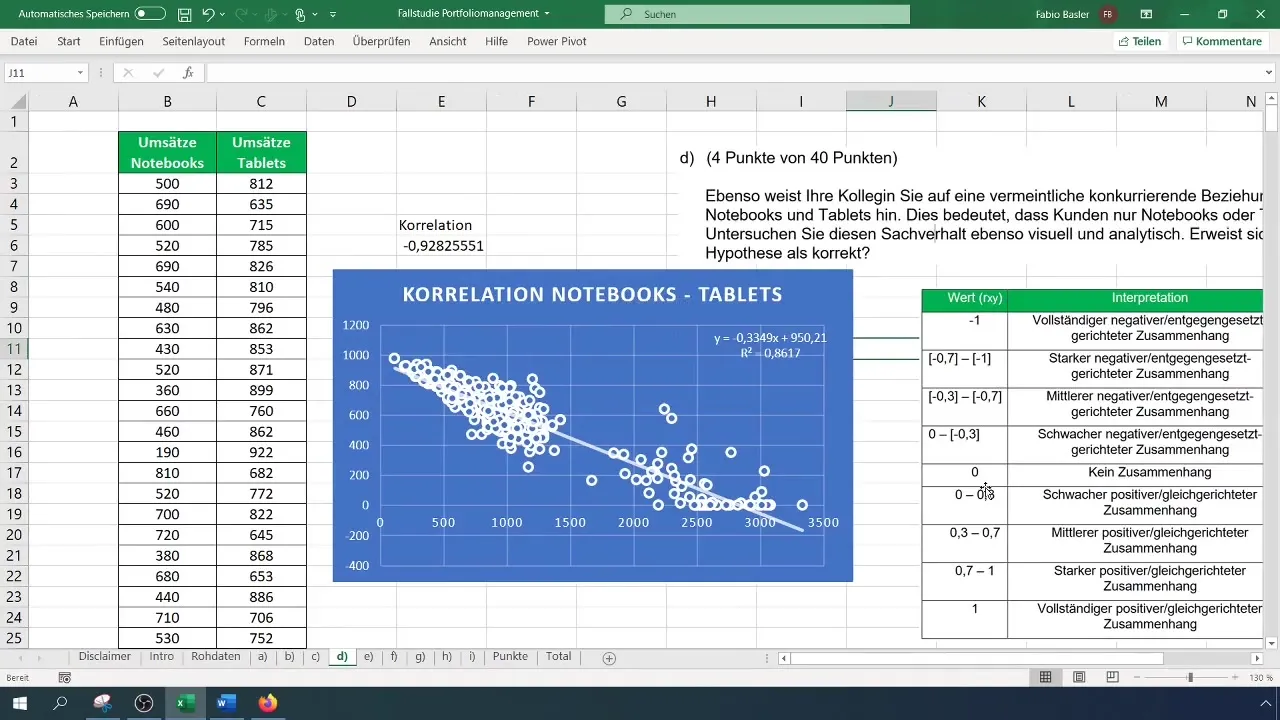The height and width of the screenshot is (720, 1280).
Task: Click the insert function fx icon
Action: [x=188, y=73]
